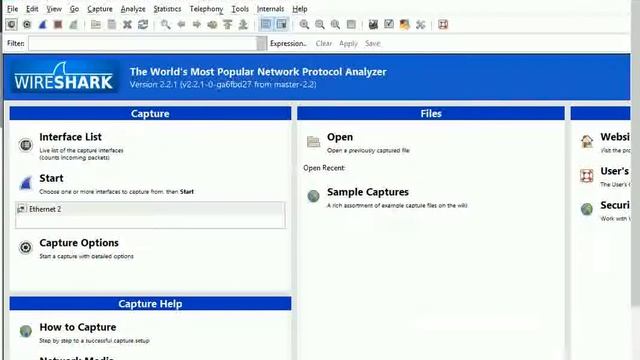
Task: Expand the filter history dropdown arrow
Action: pos(262,43)
